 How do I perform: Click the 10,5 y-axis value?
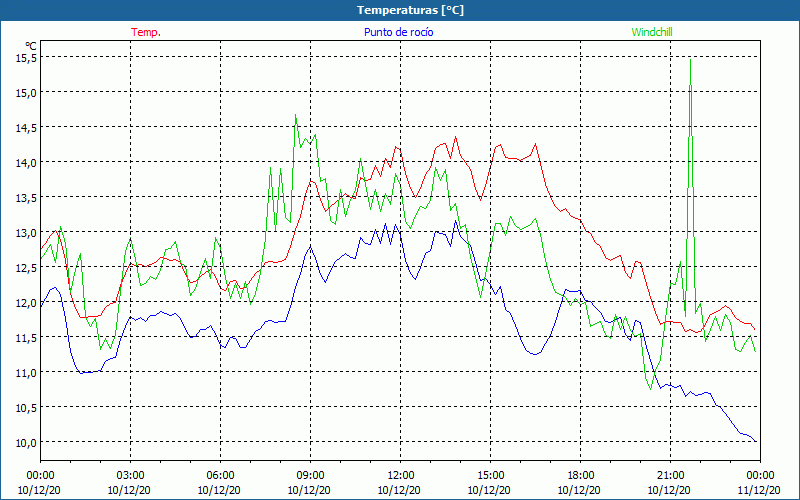(x=26, y=407)
